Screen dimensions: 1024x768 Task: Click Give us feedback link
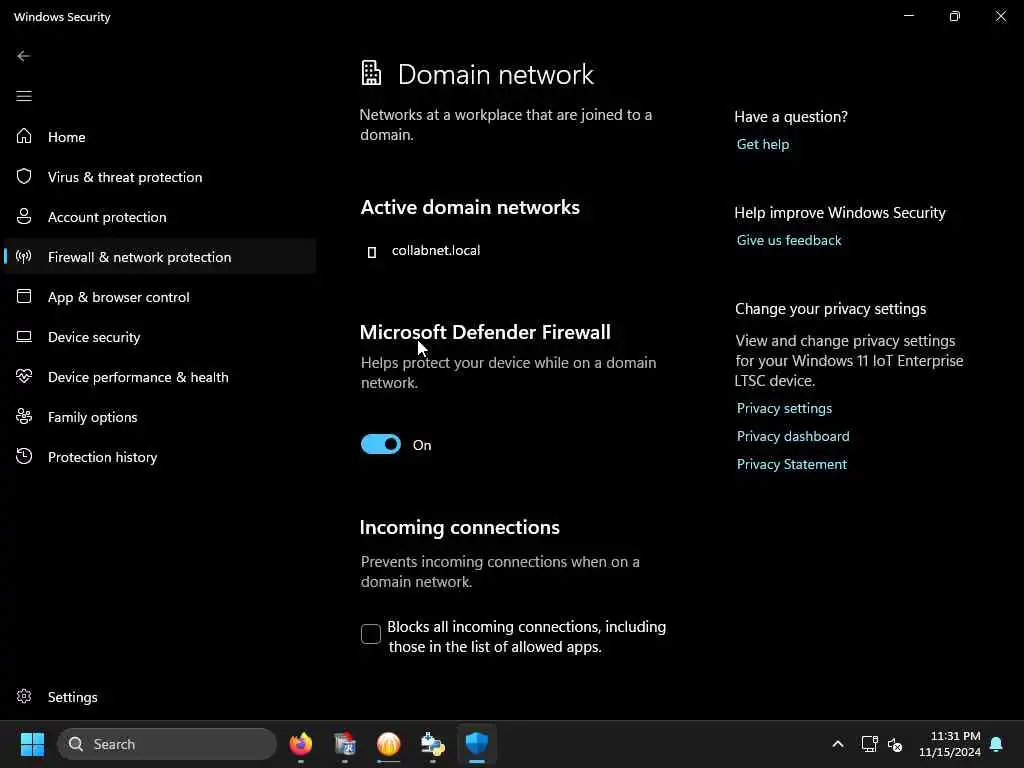click(x=789, y=240)
